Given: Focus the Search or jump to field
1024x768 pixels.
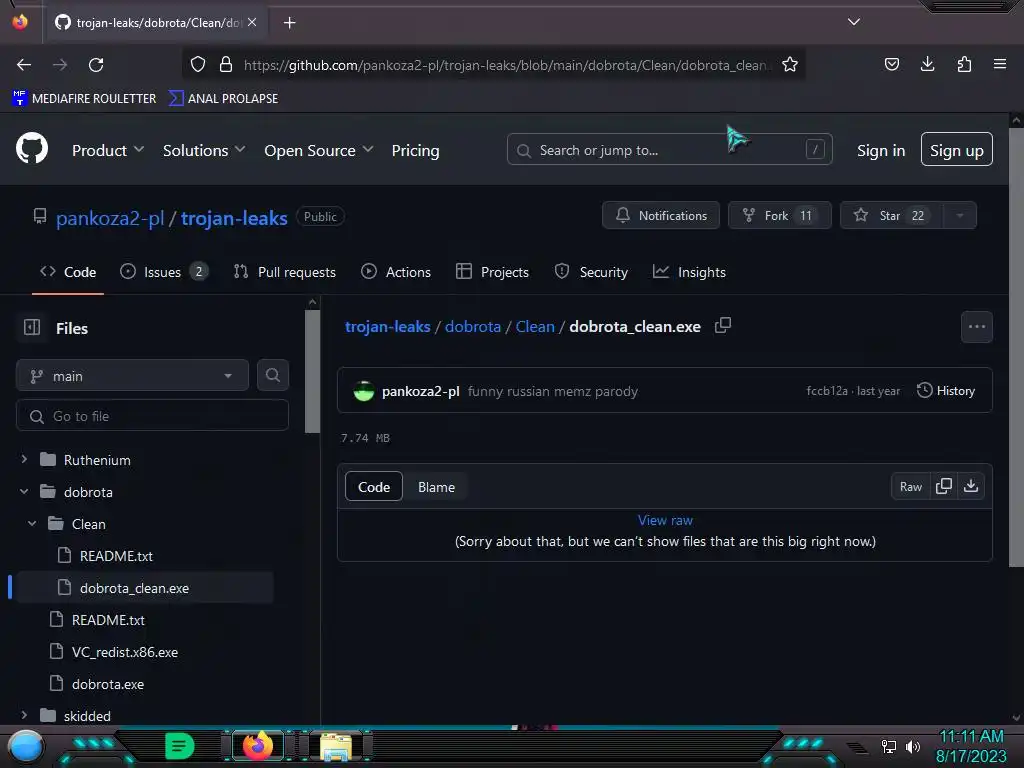Looking at the screenshot, I should point(669,150).
